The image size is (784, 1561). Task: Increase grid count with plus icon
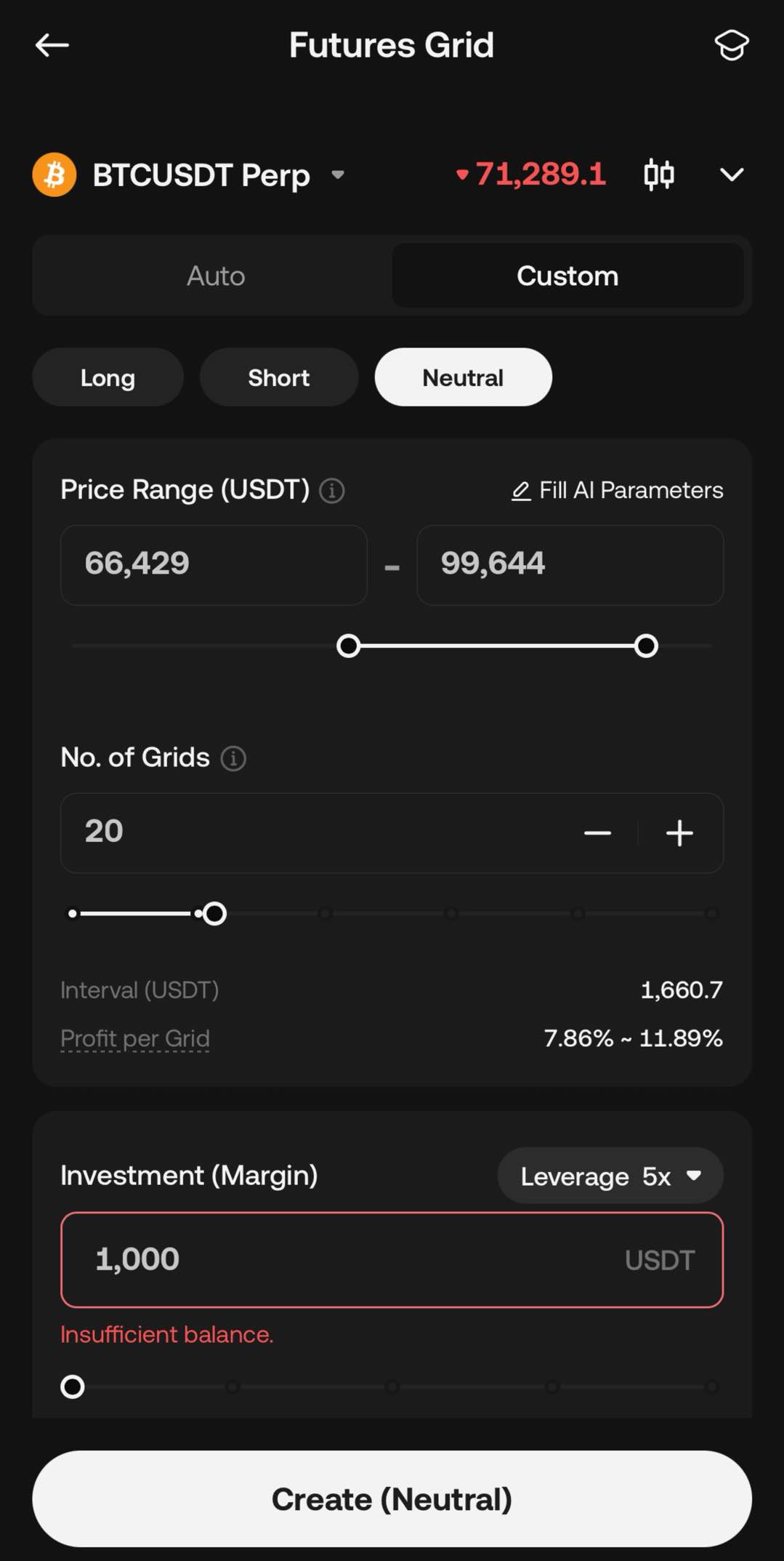[679, 833]
